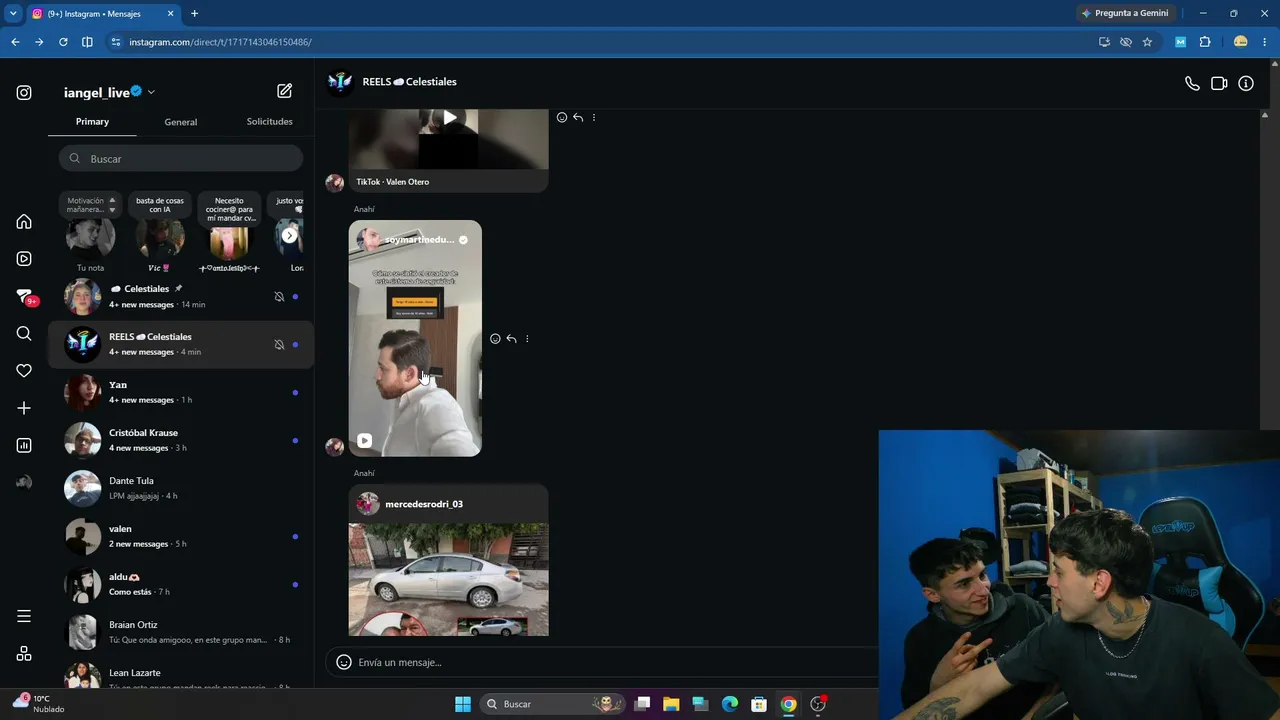This screenshot has width=1280, height=720.
Task: Open emoji picker in the message box
Action: tap(344, 662)
